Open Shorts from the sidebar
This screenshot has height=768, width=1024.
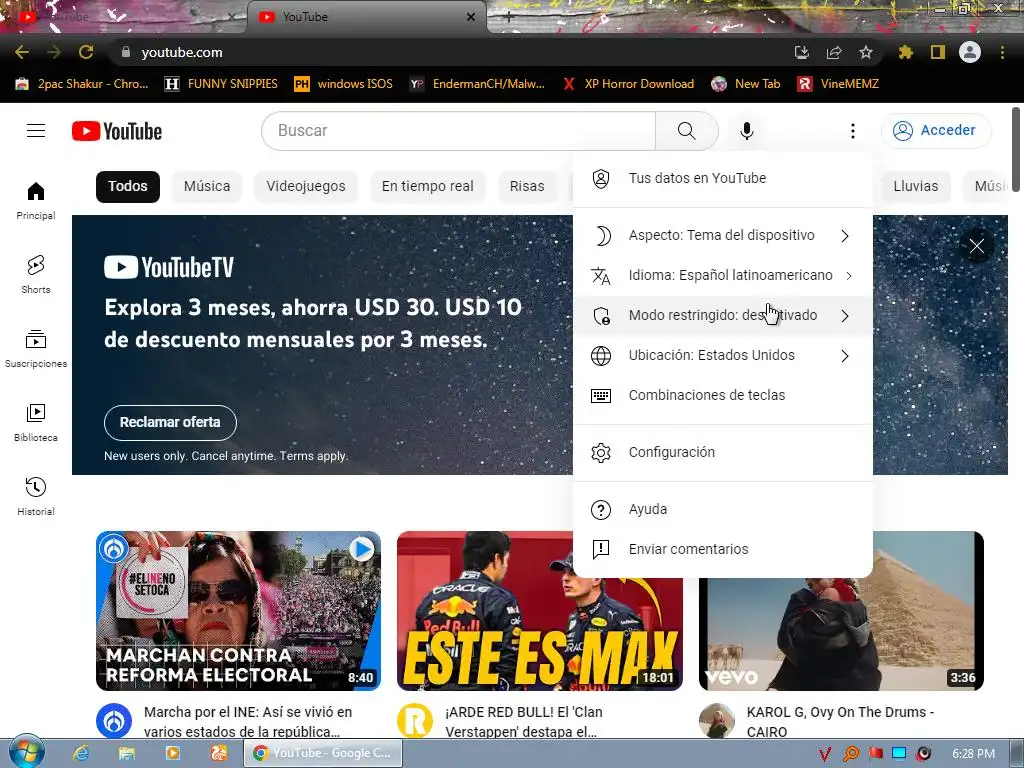click(36, 274)
